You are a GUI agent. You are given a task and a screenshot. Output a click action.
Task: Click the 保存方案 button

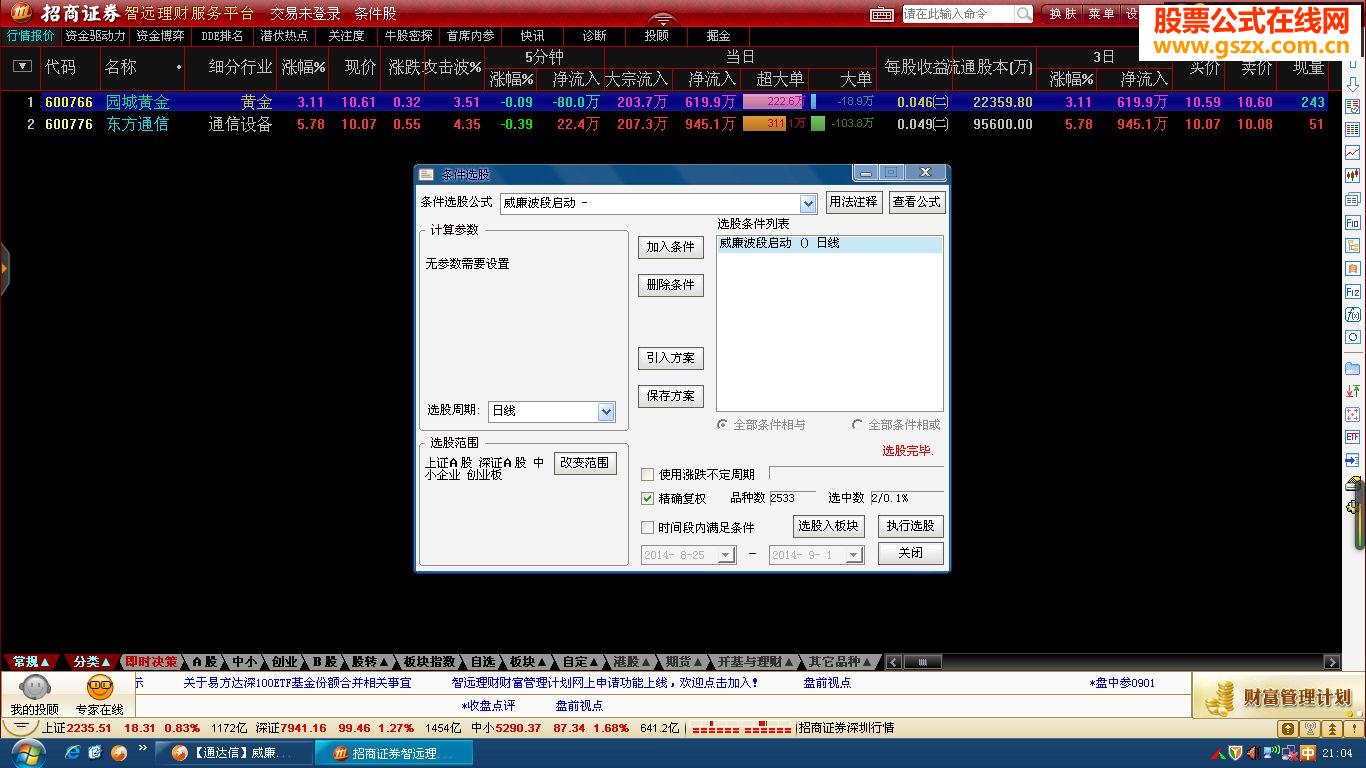coord(671,396)
